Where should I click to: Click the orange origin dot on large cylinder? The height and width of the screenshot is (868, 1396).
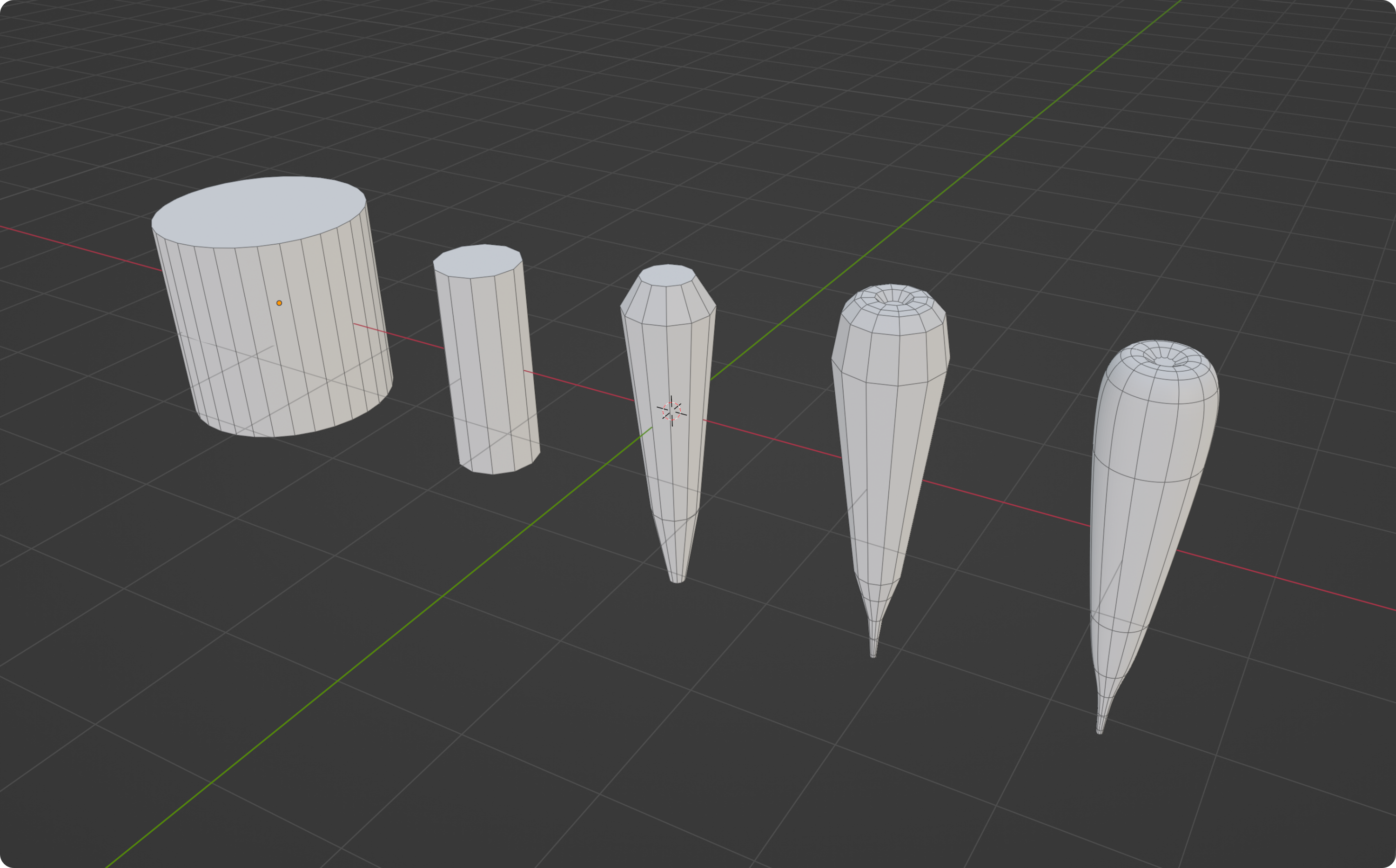pyautogui.click(x=279, y=303)
